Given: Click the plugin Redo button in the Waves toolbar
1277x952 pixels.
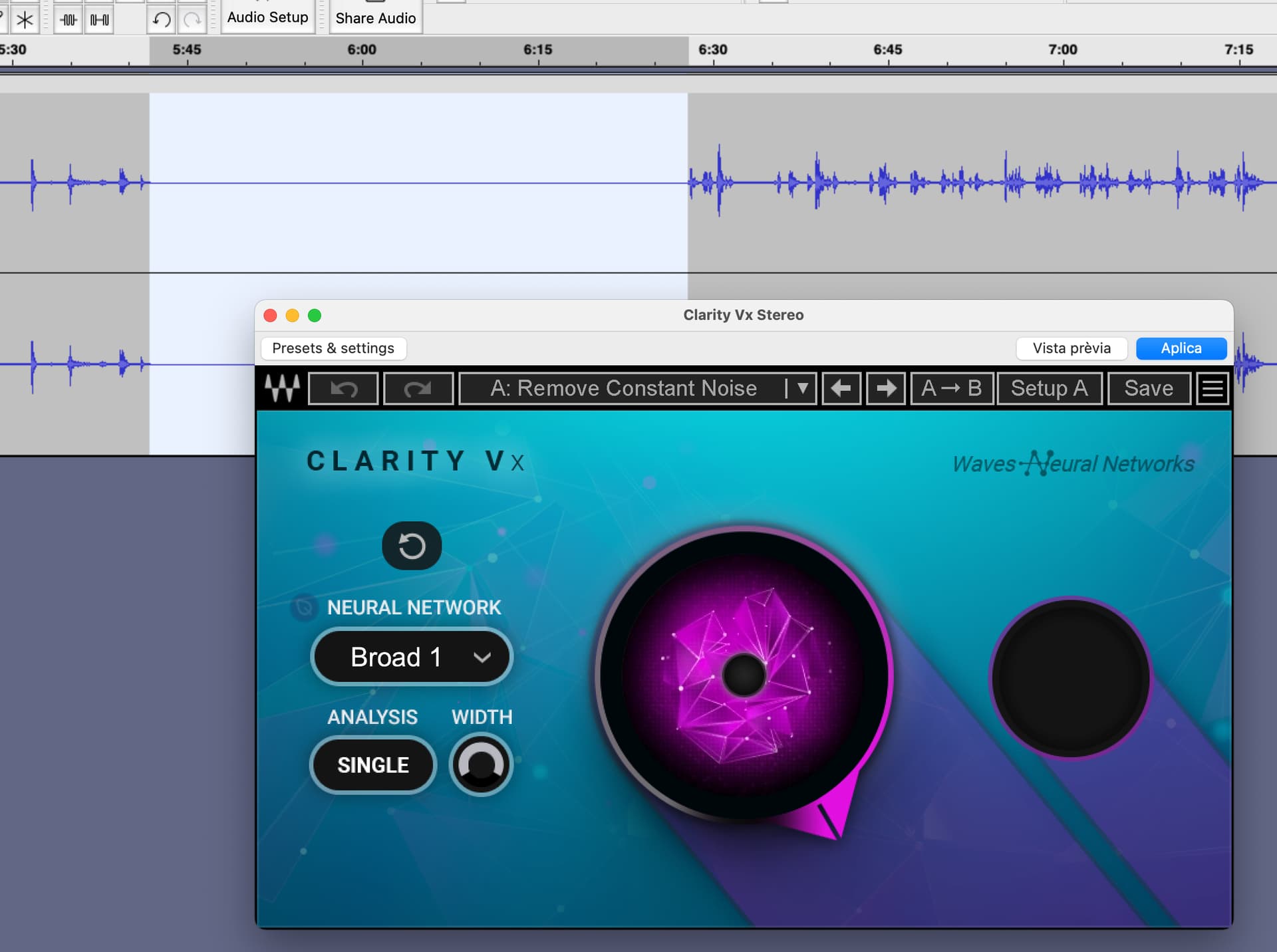Looking at the screenshot, I should tap(418, 388).
